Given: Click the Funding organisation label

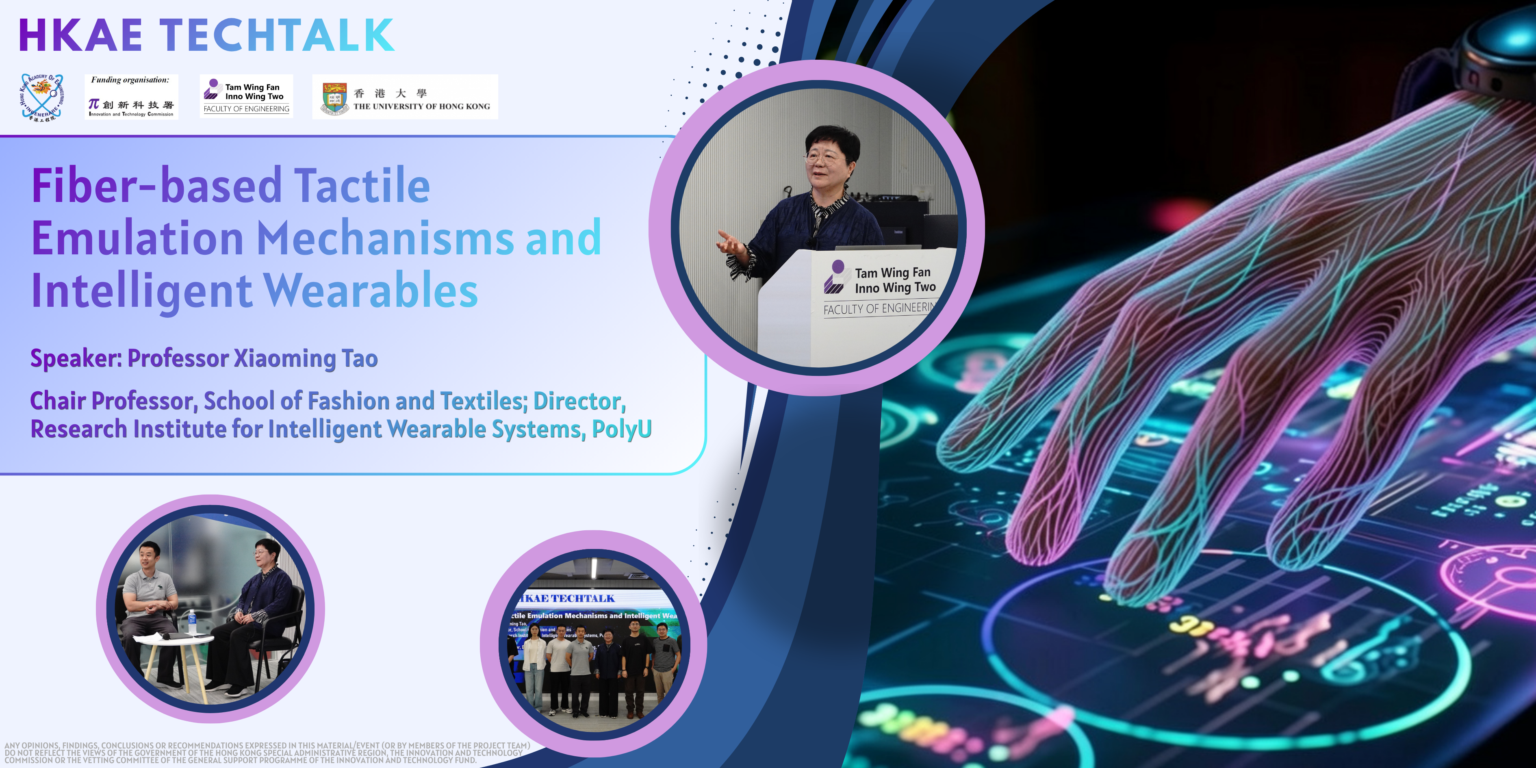Looking at the screenshot, I should (x=130, y=80).
